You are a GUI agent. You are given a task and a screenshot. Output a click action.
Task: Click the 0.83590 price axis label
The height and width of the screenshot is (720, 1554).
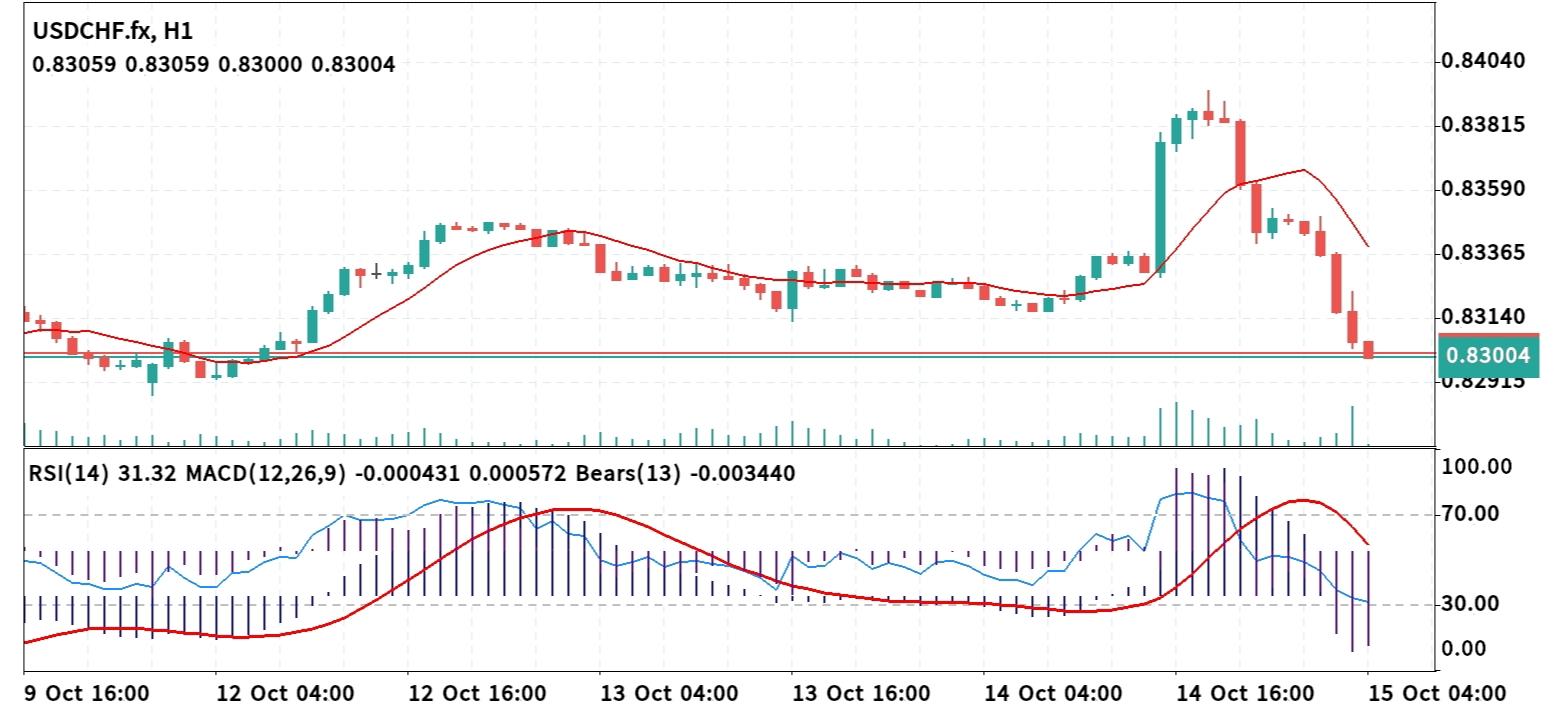(x=1484, y=189)
